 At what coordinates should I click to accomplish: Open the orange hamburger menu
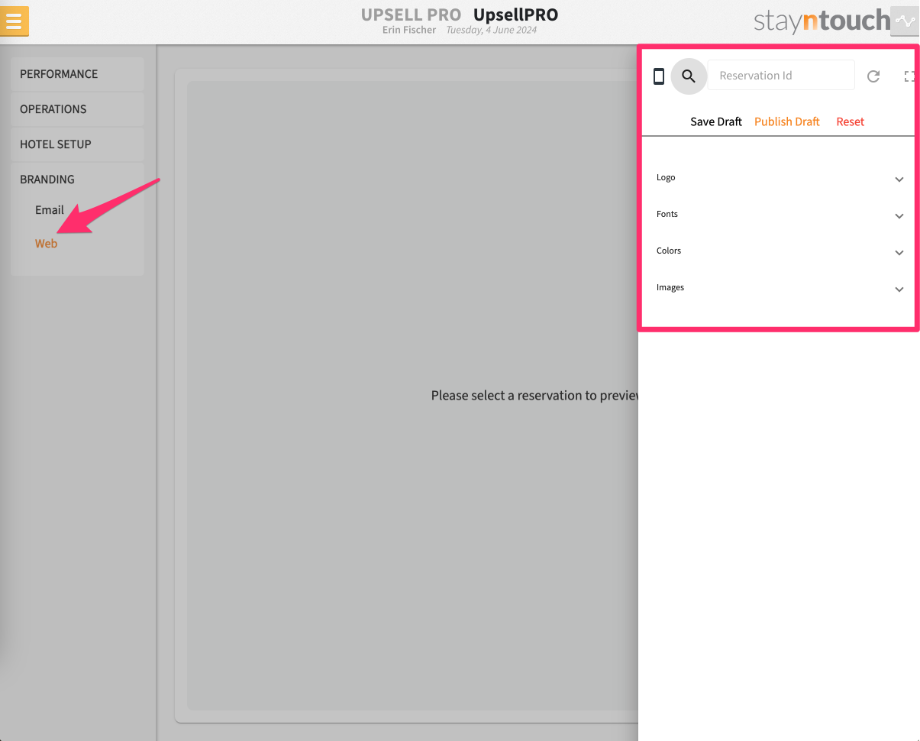pyautogui.click(x=14, y=21)
